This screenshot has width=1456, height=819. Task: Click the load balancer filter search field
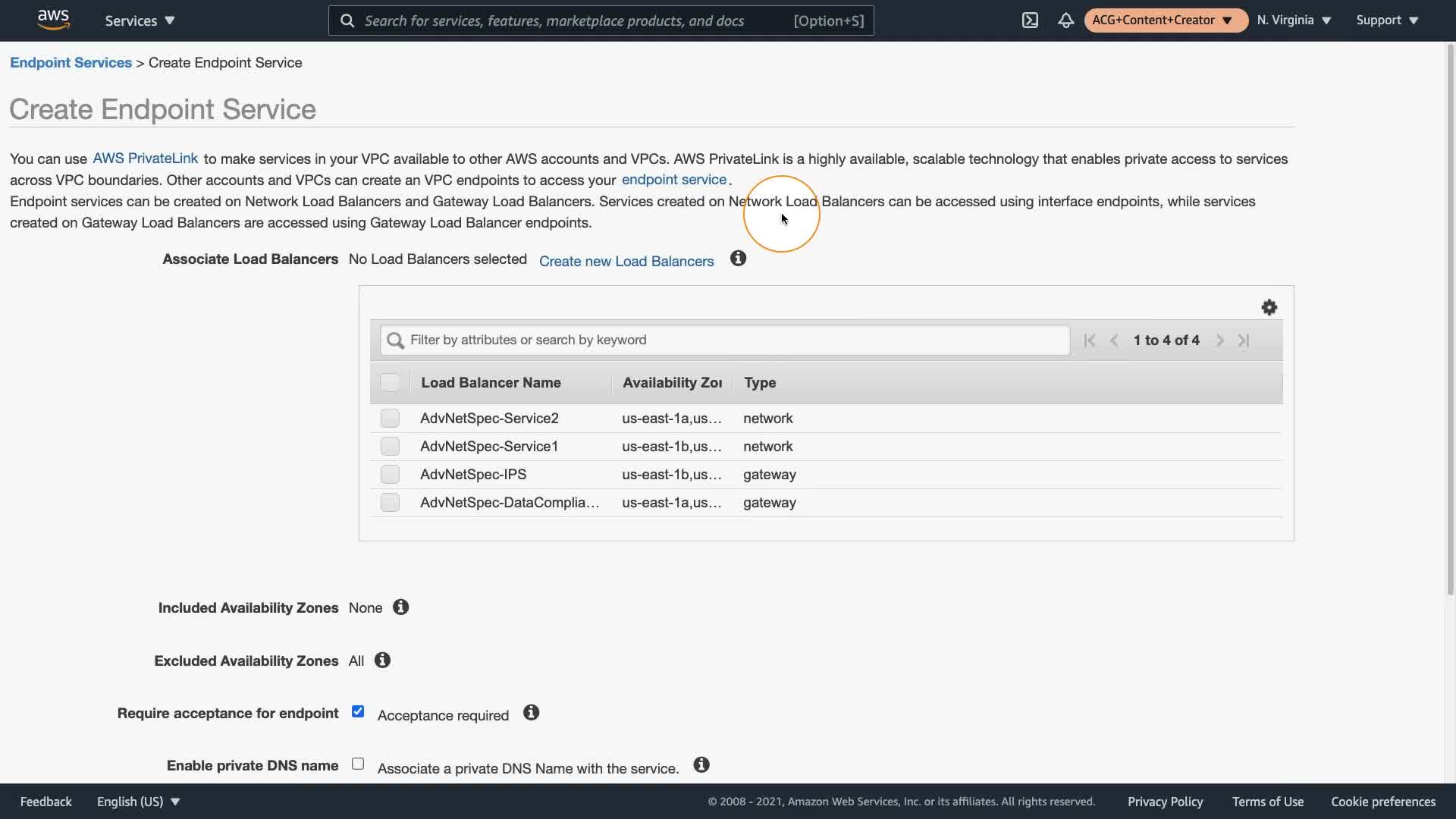pos(724,340)
